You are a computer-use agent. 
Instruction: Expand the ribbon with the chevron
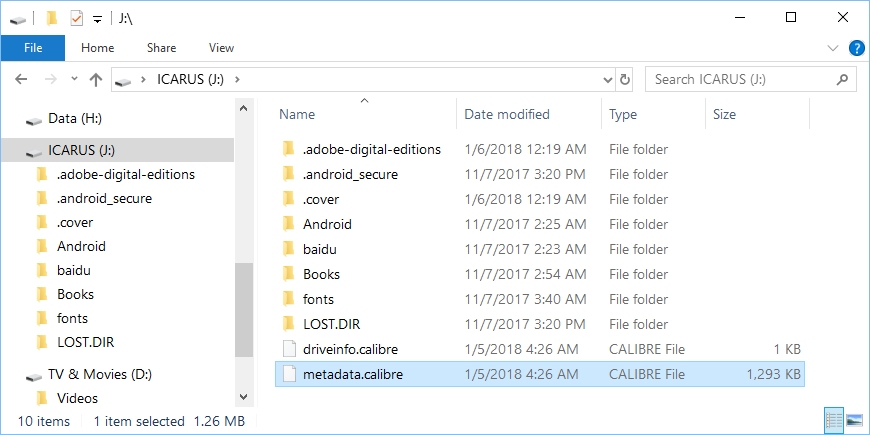[x=833, y=48]
